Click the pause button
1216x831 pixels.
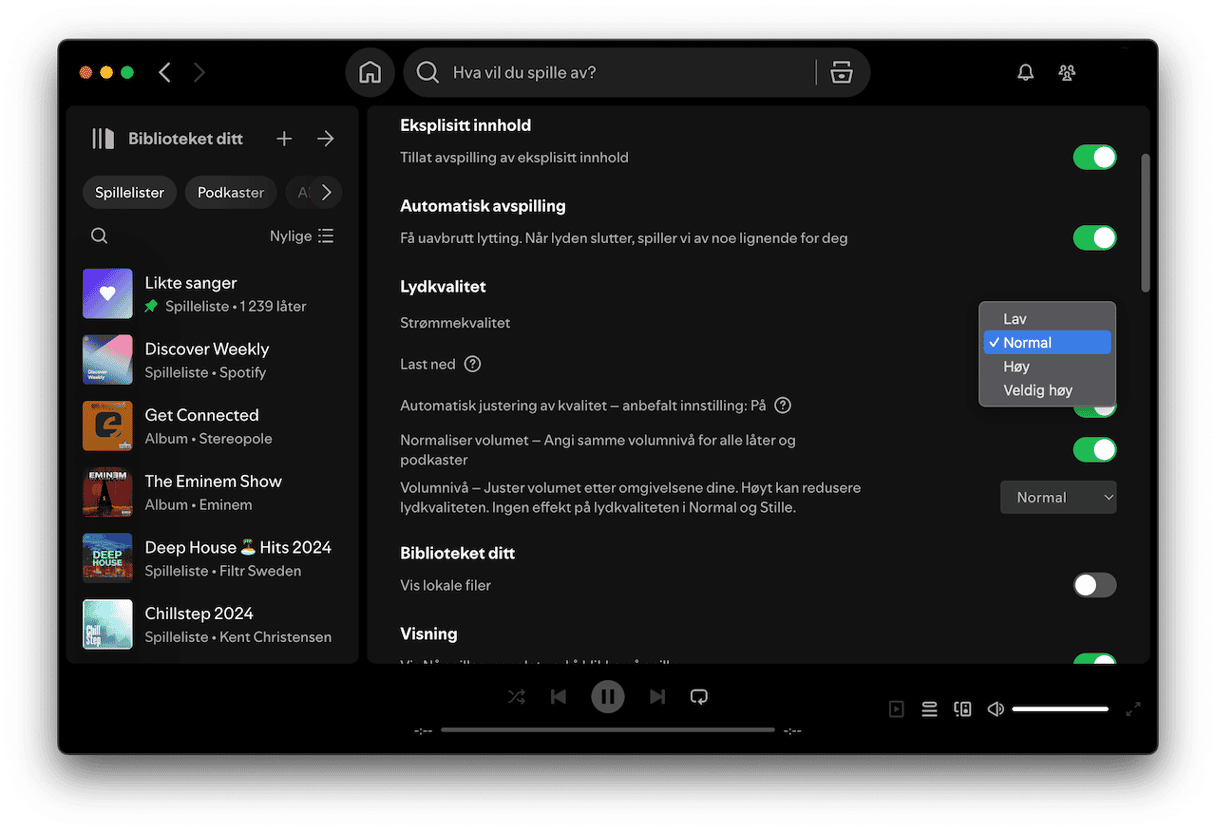[607, 696]
